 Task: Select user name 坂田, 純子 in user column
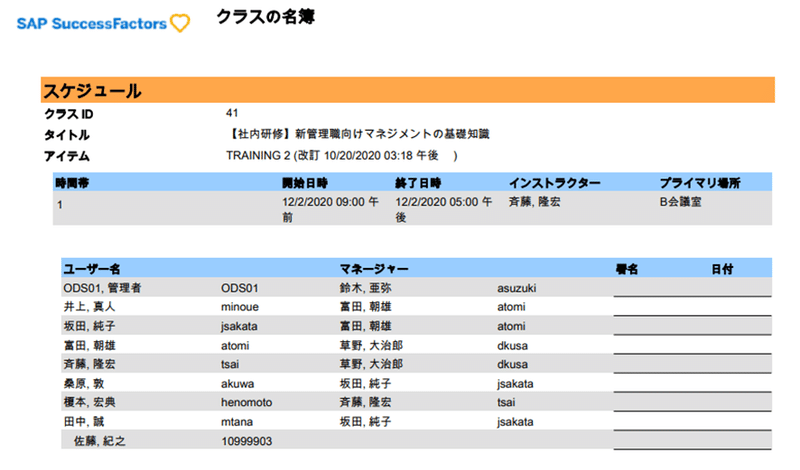(x=89, y=326)
